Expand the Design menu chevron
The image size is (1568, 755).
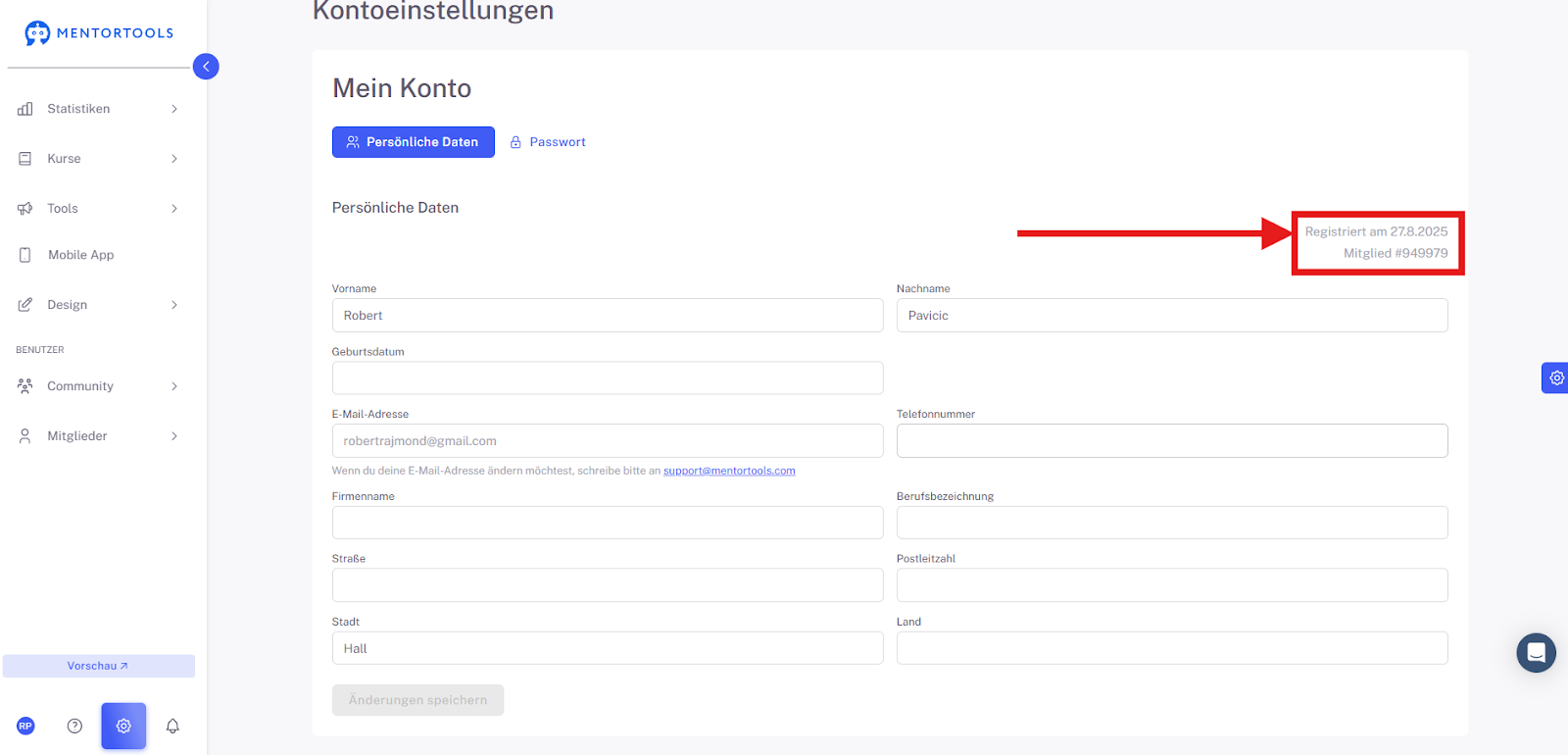tap(174, 305)
